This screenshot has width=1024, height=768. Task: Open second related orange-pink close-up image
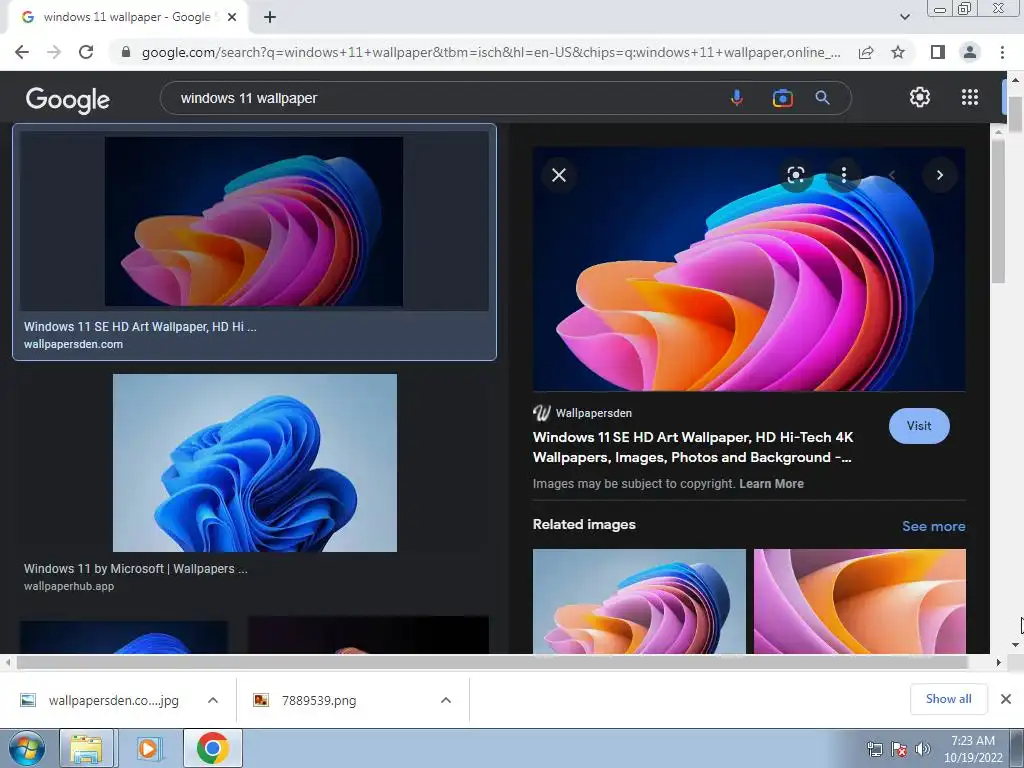click(859, 601)
